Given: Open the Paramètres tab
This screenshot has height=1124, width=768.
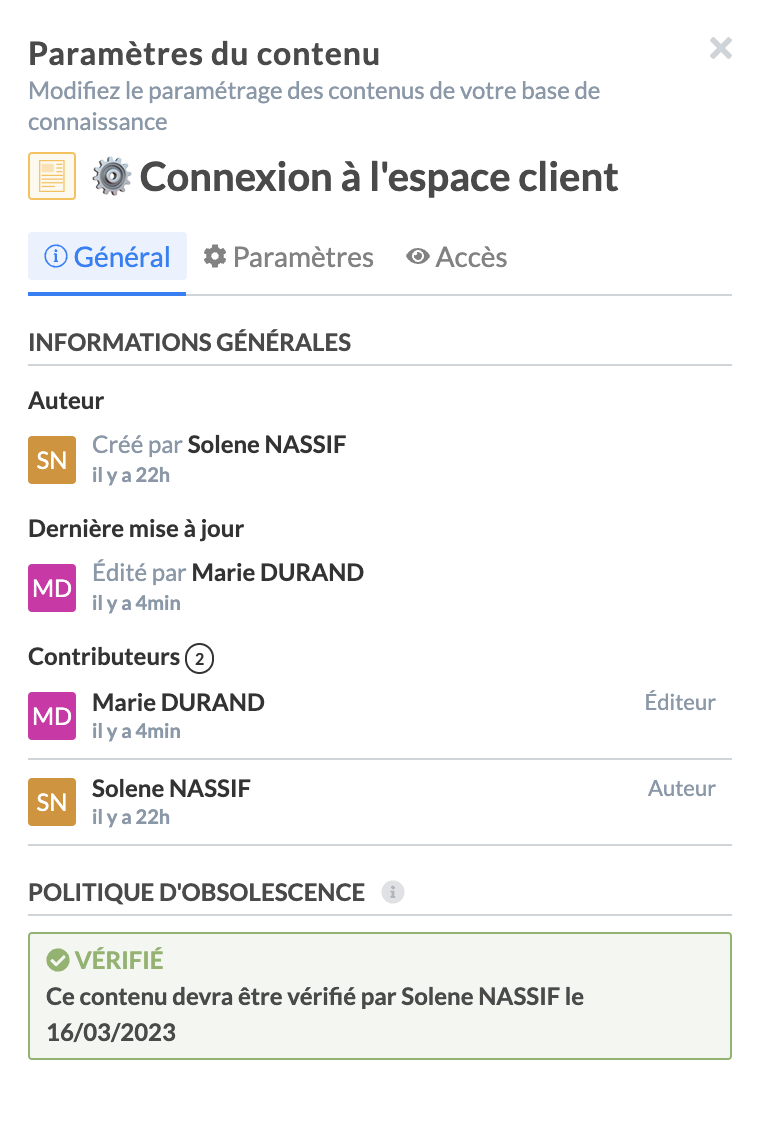Looking at the screenshot, I should click(288, 258).
